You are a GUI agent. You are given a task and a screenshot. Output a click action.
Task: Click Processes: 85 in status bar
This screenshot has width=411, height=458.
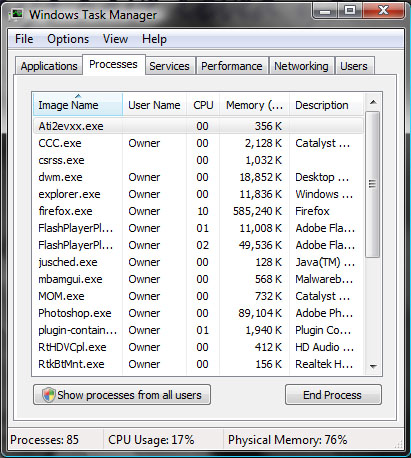pos(44,440)
